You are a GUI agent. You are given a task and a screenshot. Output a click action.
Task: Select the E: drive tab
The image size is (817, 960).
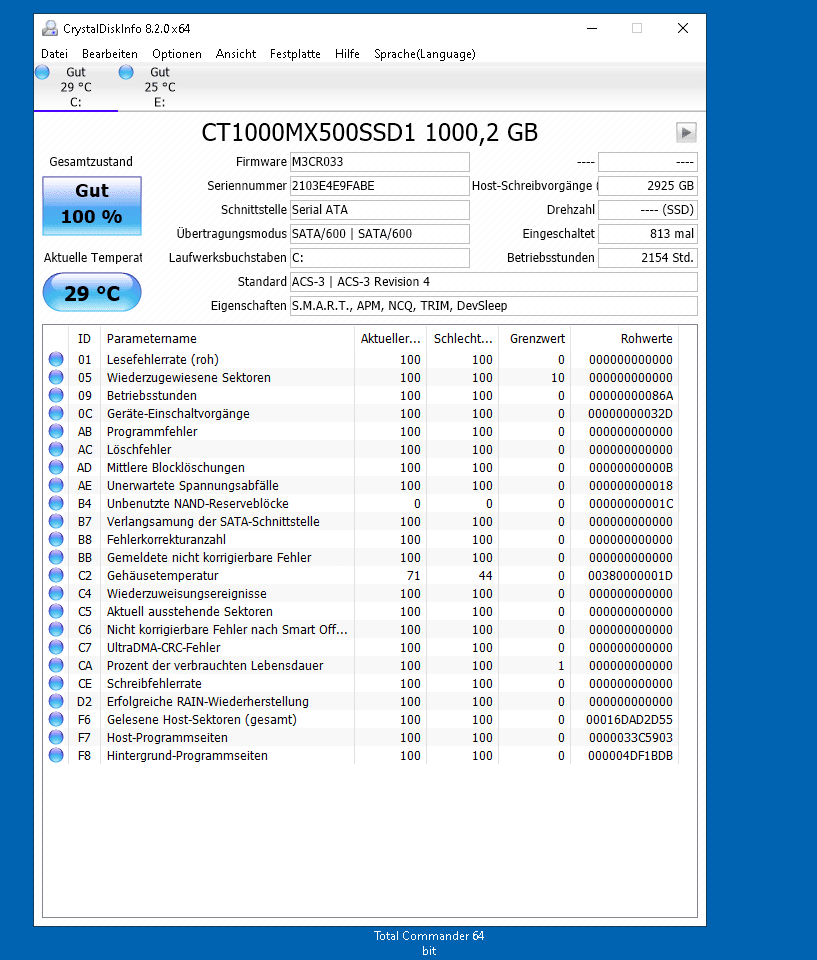point(159,87)
